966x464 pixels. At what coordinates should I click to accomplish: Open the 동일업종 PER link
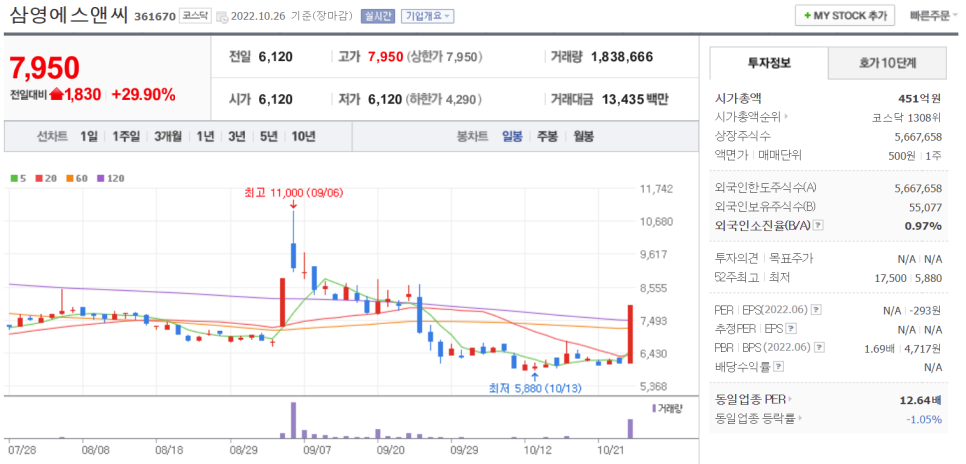[x=754, y=399]
